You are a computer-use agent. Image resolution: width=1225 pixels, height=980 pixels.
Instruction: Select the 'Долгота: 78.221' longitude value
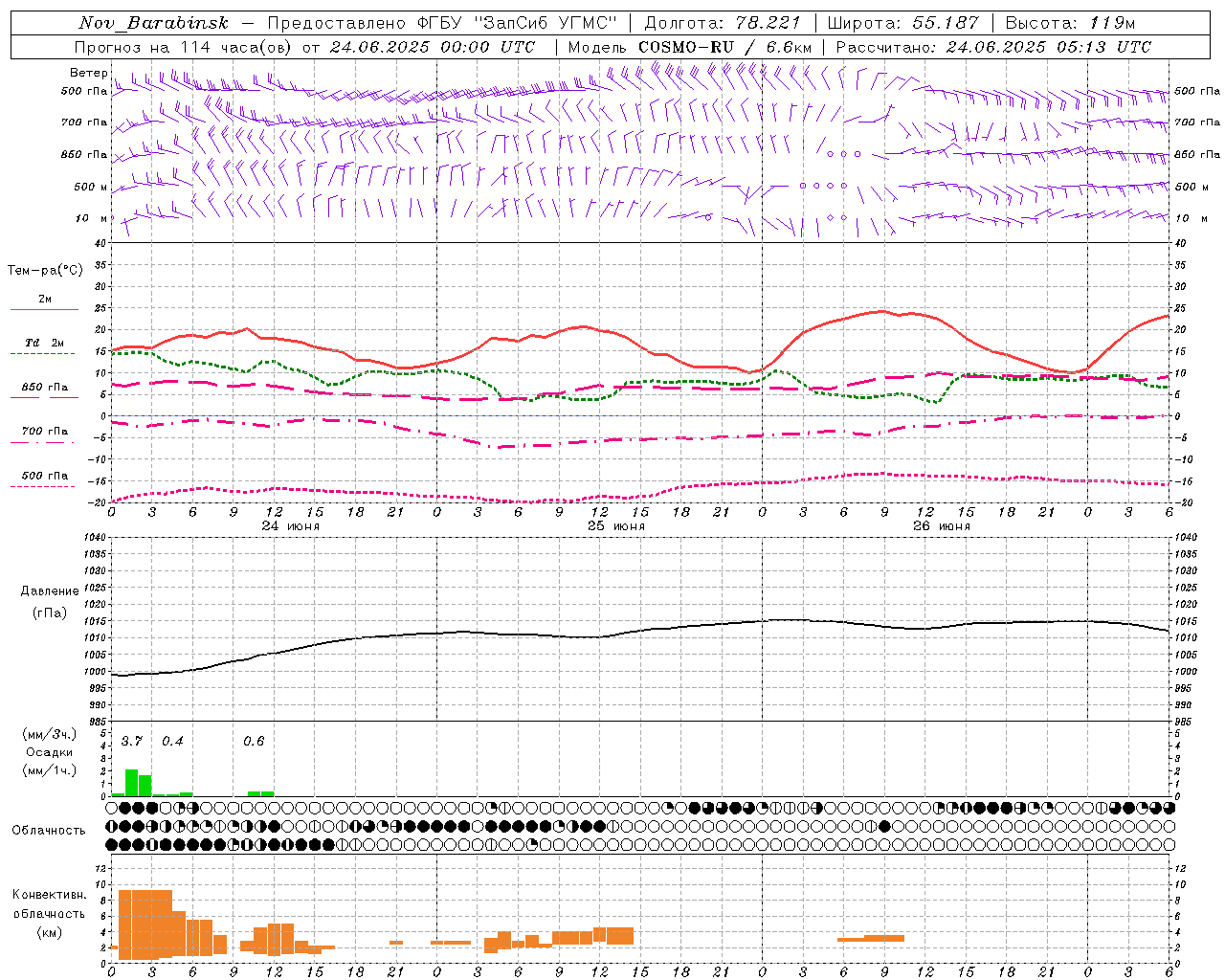[723, 23]
